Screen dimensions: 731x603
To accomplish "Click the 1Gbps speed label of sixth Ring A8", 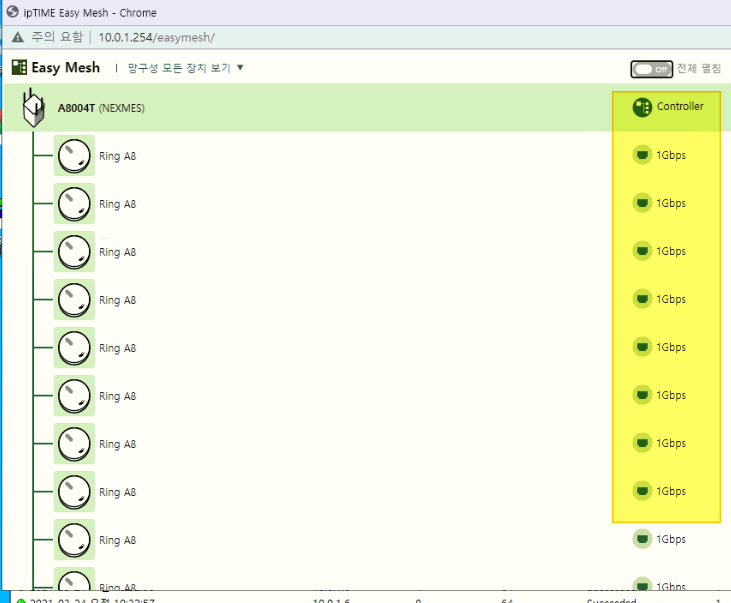I will pos(671,395).
